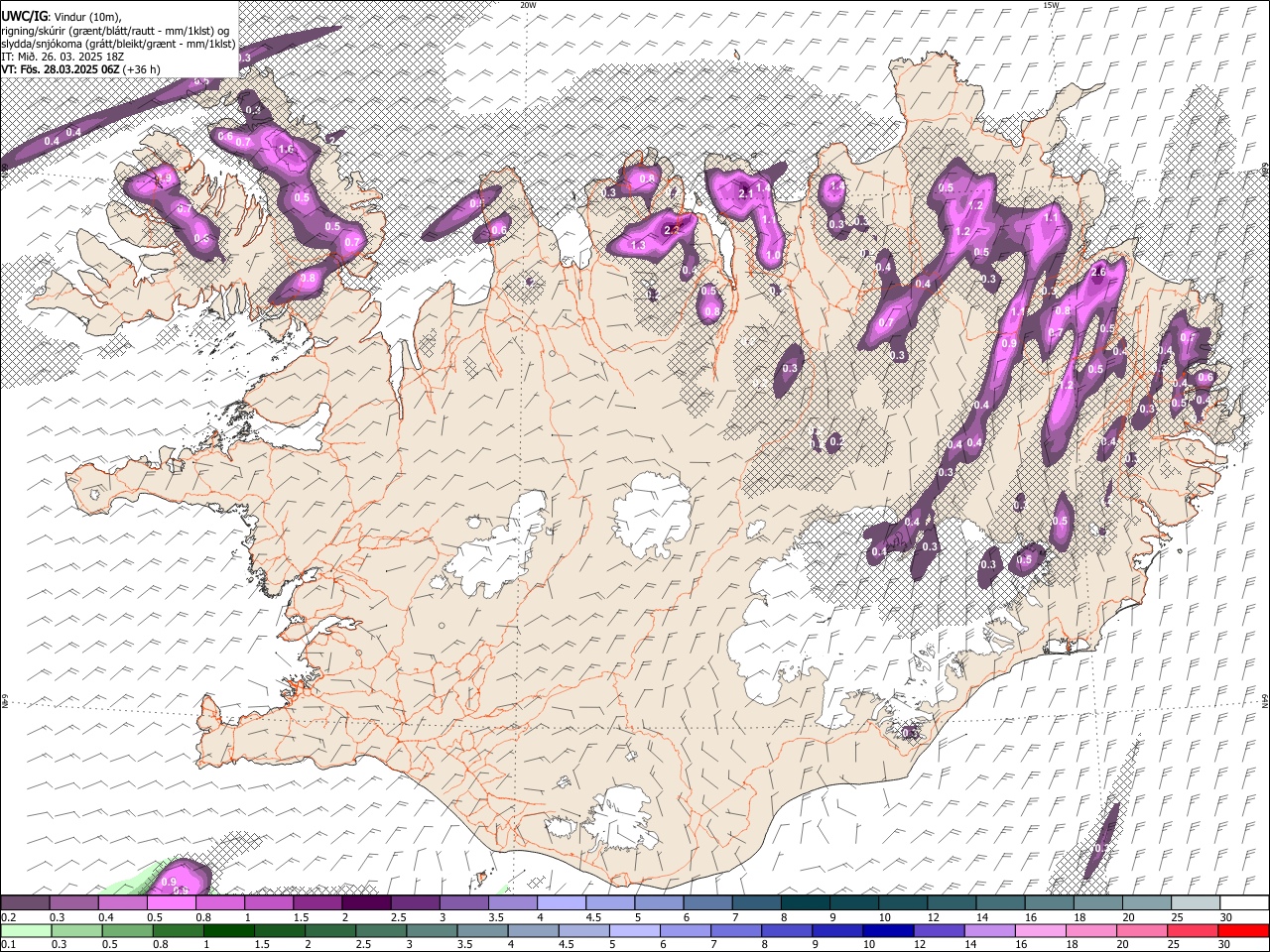Click the pale green swatch starting at 0.1 on the bottom scale
The image size is (1270, 952).
[26, 931]
